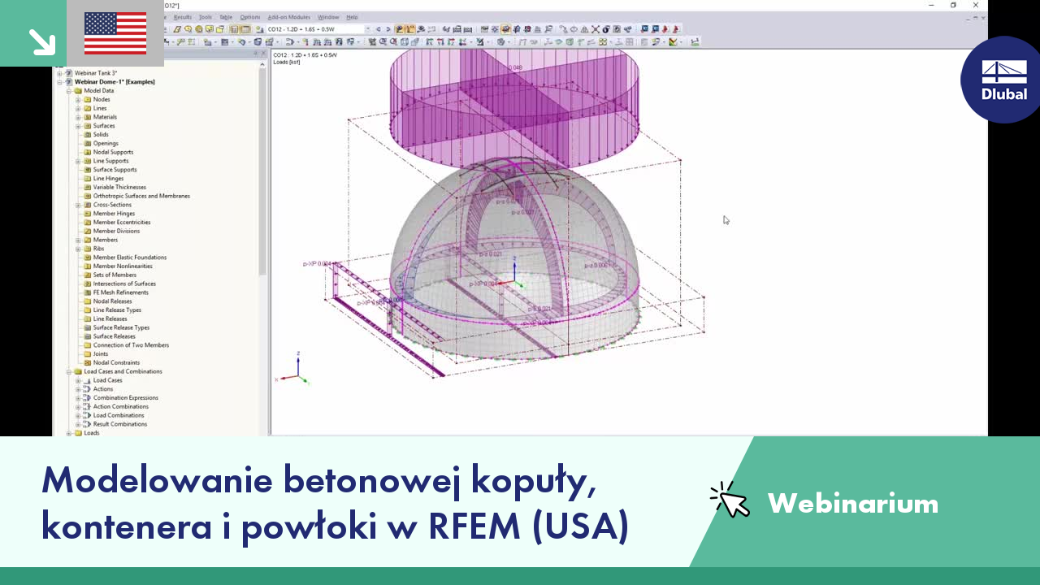This screenshot has width=1040, height=585.
Task: Open the Results menu
Action: tap(182, 17)
